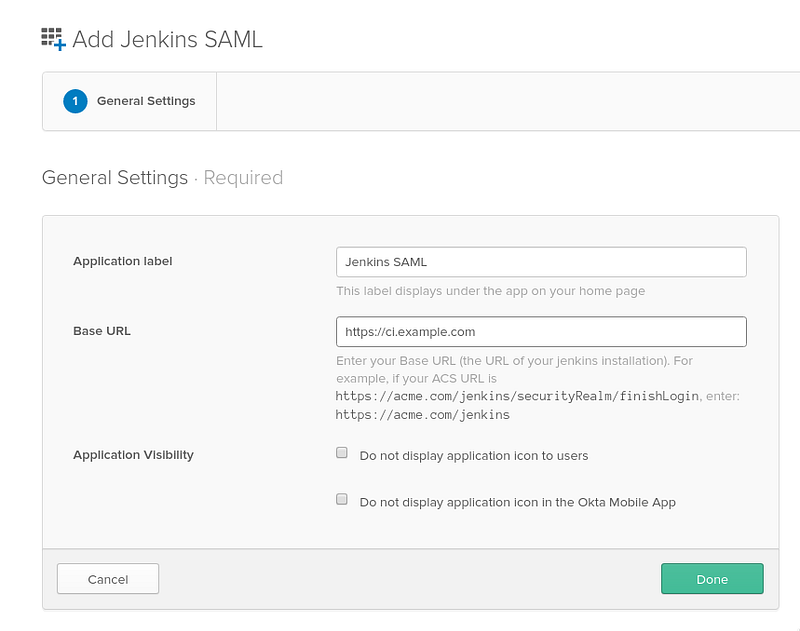Screen dimensions: 800x631
Task: Click the 'Do not display application icon to users' label
Action: point(473,456)
